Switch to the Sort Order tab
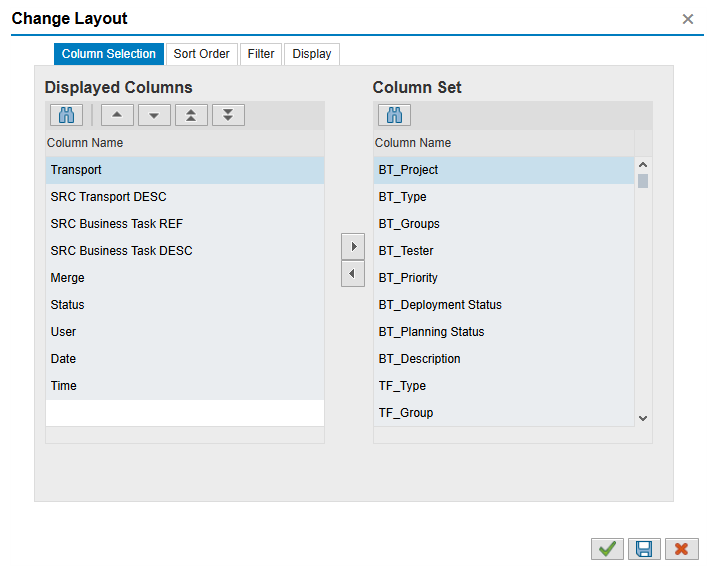 (x=201, y=54)
